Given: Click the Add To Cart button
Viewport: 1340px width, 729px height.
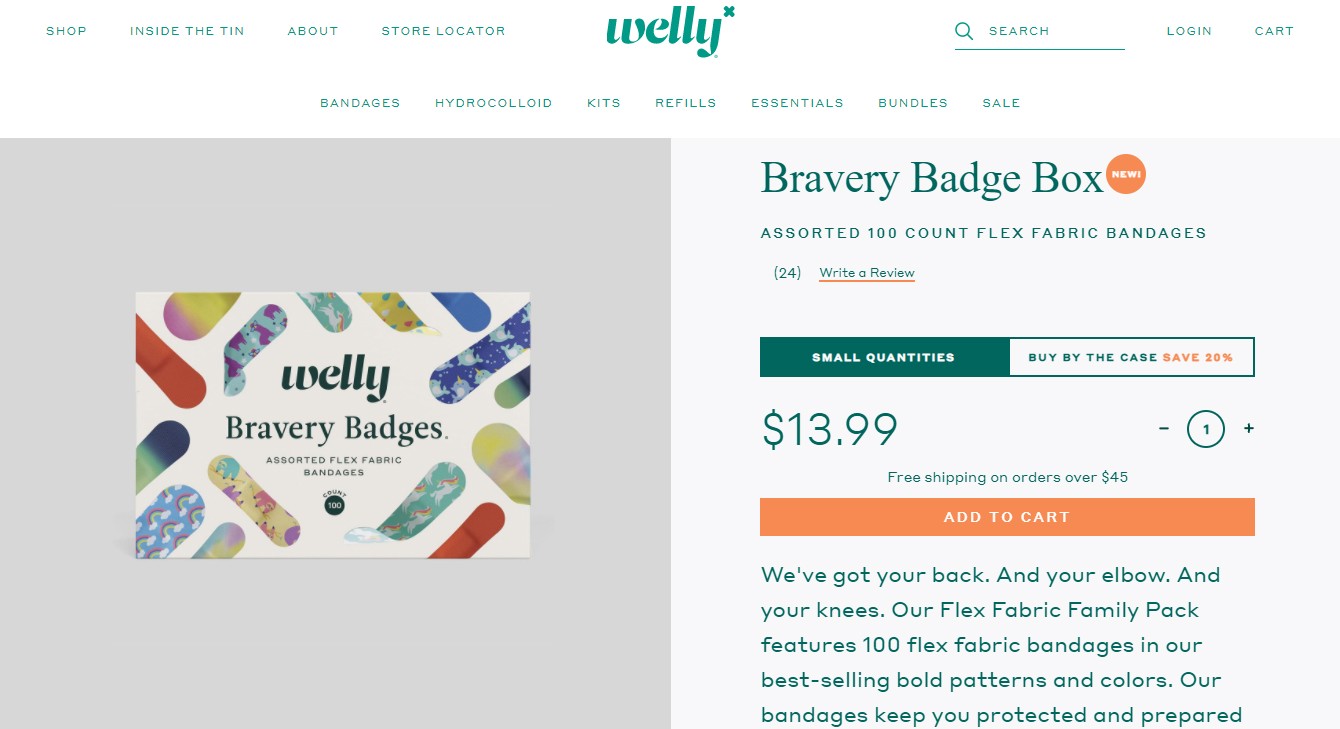Looking at the screenshot, I should (x=1007, y=517).
